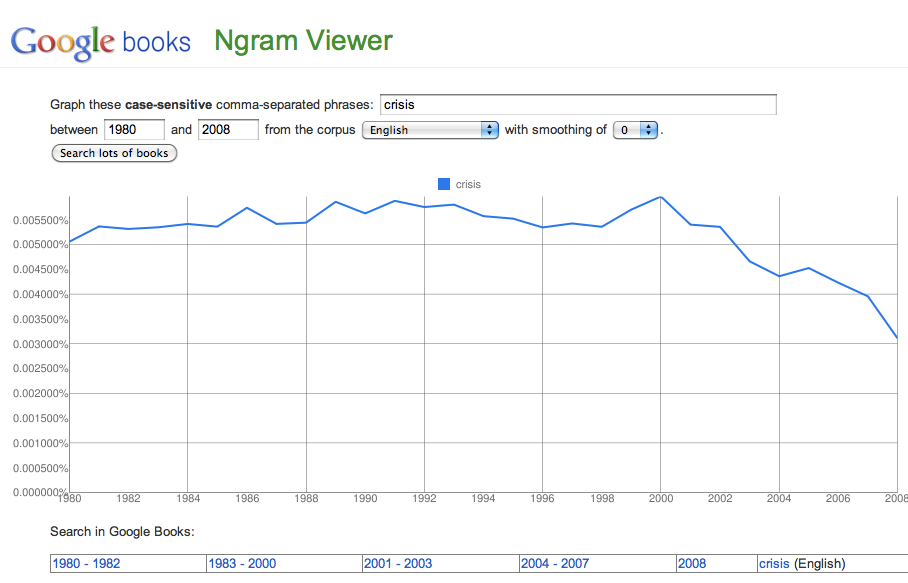Open the 1983 - 2000 search link
This screenshot has width=908, height=583.
(242, 563)
